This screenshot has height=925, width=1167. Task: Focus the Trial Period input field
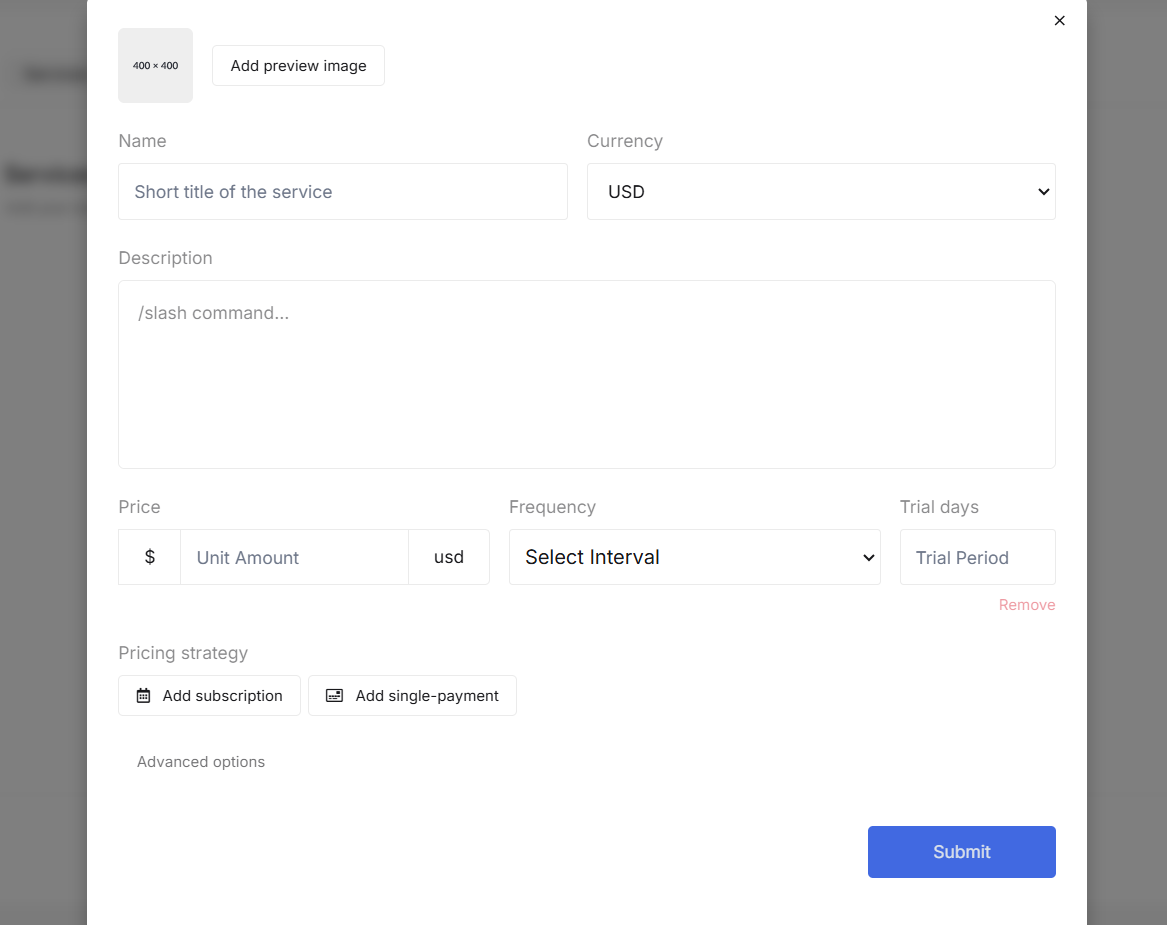(x=977, y=557)
